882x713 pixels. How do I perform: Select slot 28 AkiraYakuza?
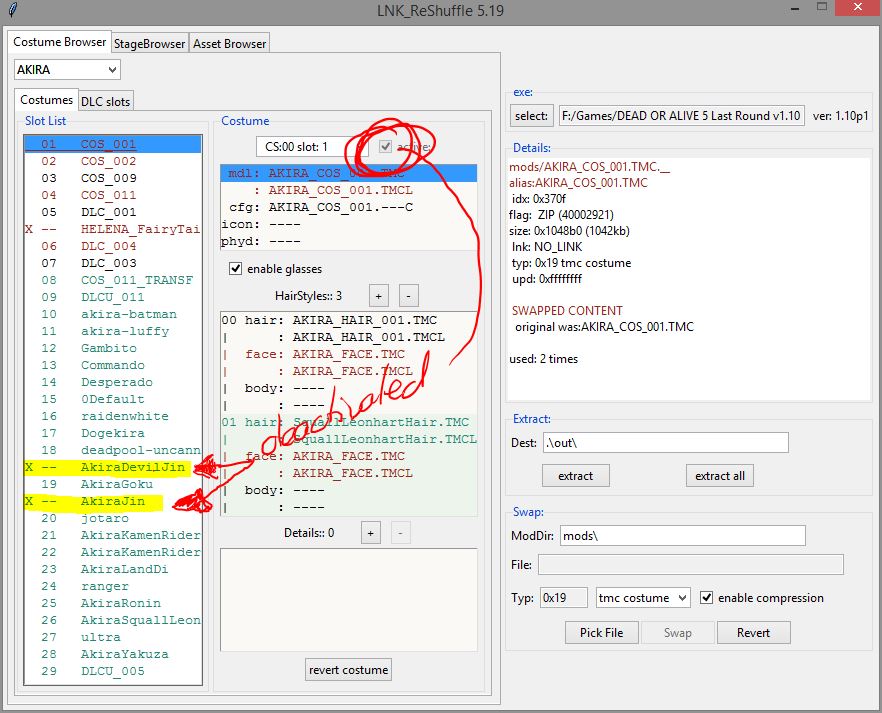pos(112,655)
